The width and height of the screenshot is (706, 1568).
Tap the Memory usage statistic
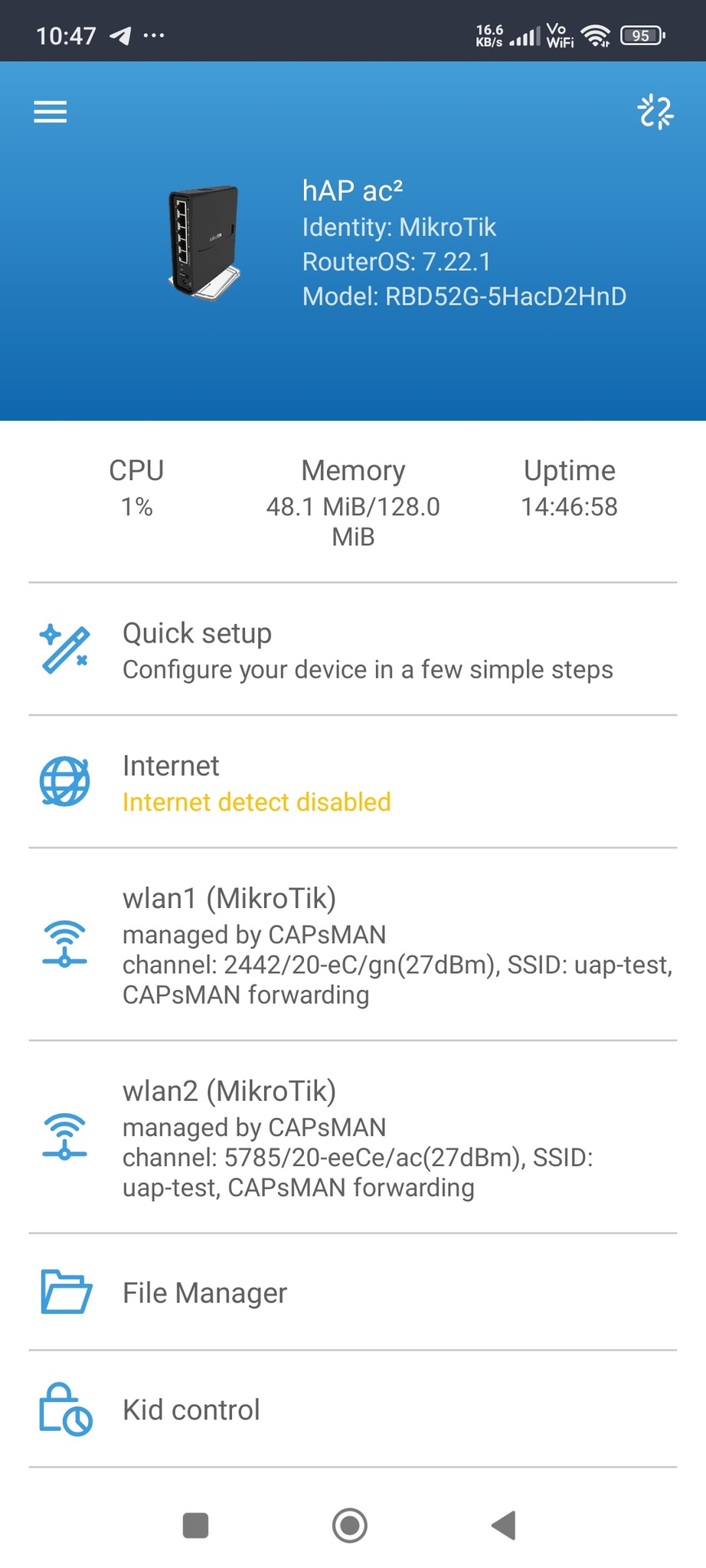[353, 501]
